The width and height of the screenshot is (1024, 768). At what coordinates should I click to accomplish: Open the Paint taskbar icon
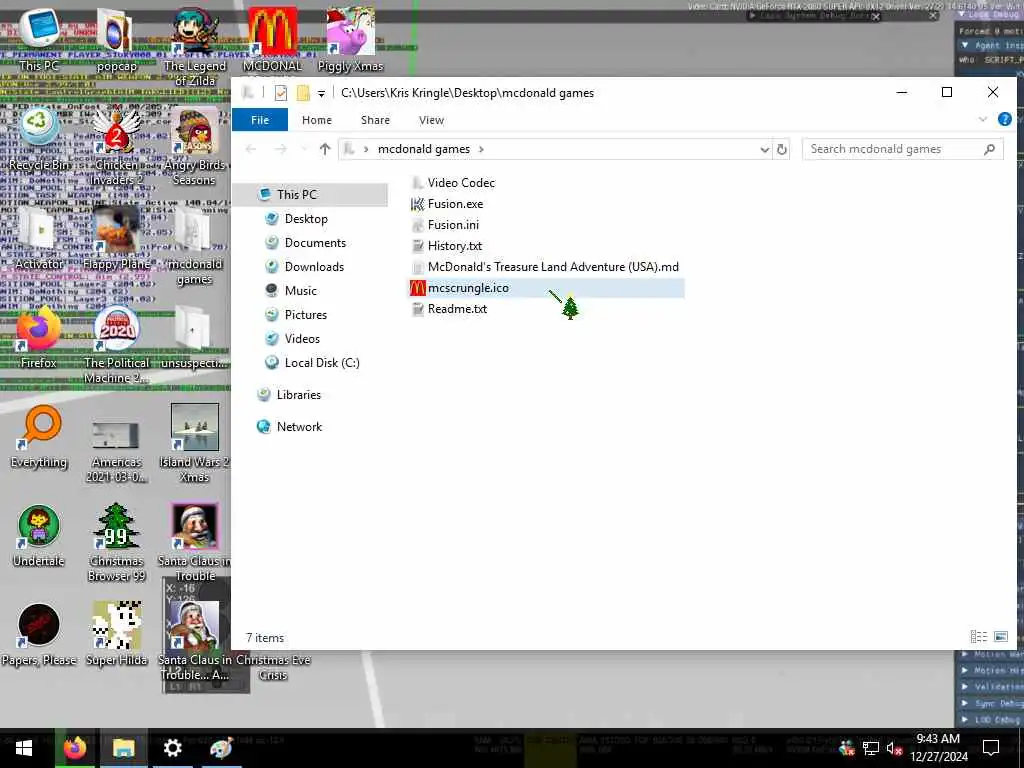coord(221,748)
